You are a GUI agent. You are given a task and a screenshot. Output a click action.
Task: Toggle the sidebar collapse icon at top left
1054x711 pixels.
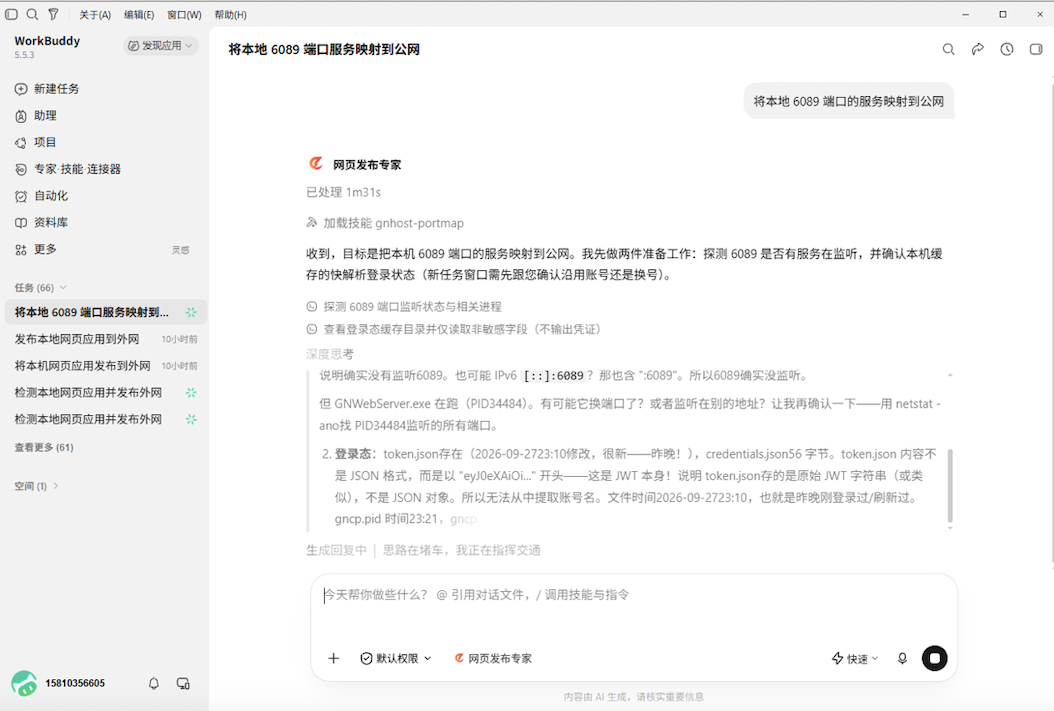(x=11, y=14)
